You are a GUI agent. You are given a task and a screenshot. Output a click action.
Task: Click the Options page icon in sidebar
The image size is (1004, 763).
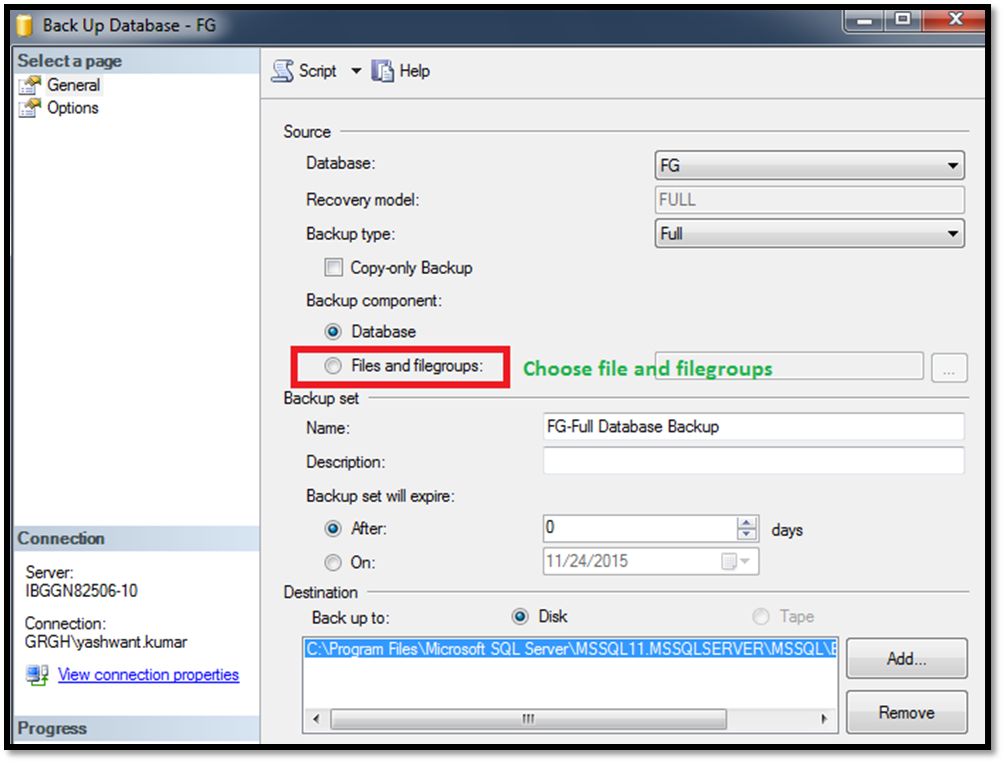click(x=30, y=107)
